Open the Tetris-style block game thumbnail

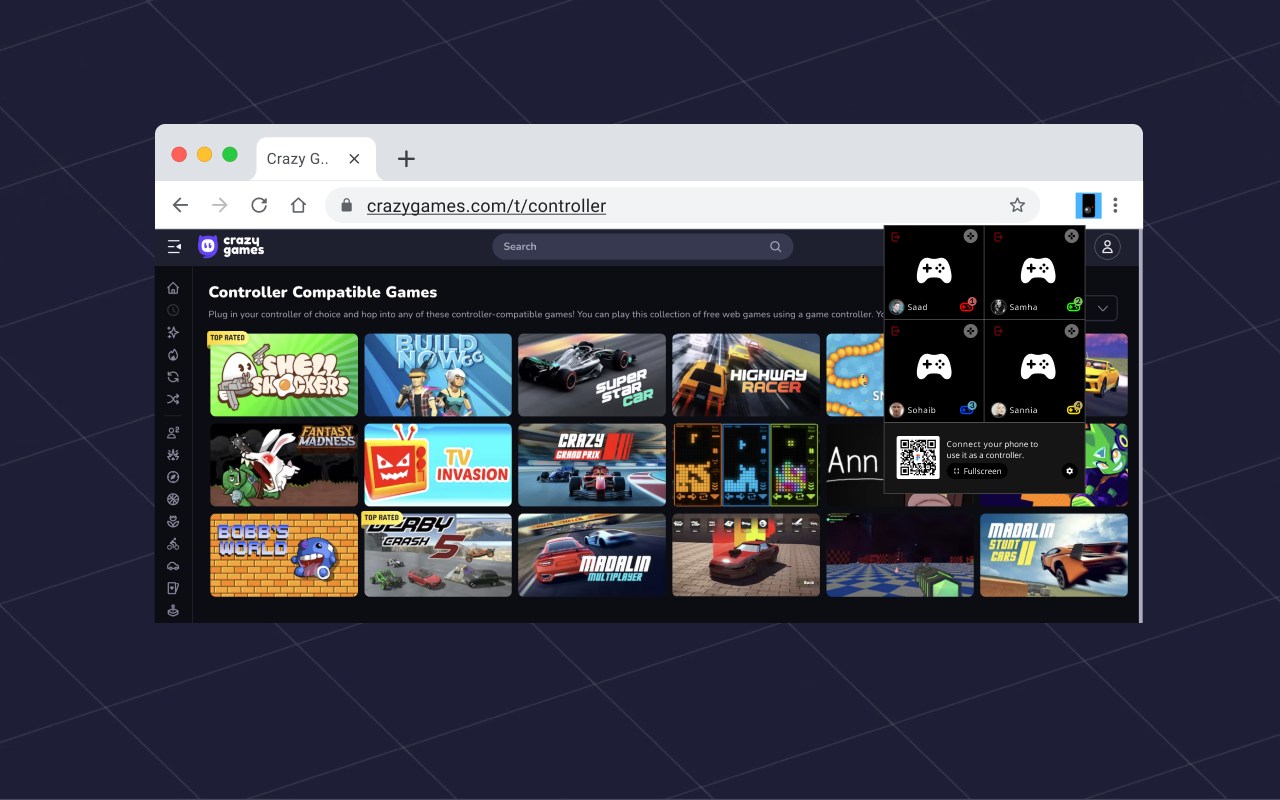746,465
